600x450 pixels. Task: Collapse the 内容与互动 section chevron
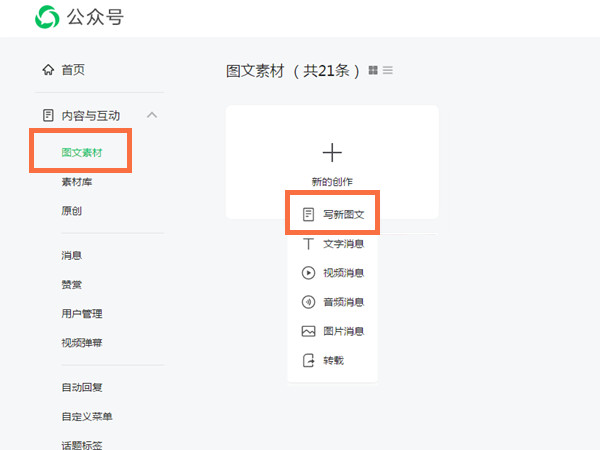(x=152, y=115)
